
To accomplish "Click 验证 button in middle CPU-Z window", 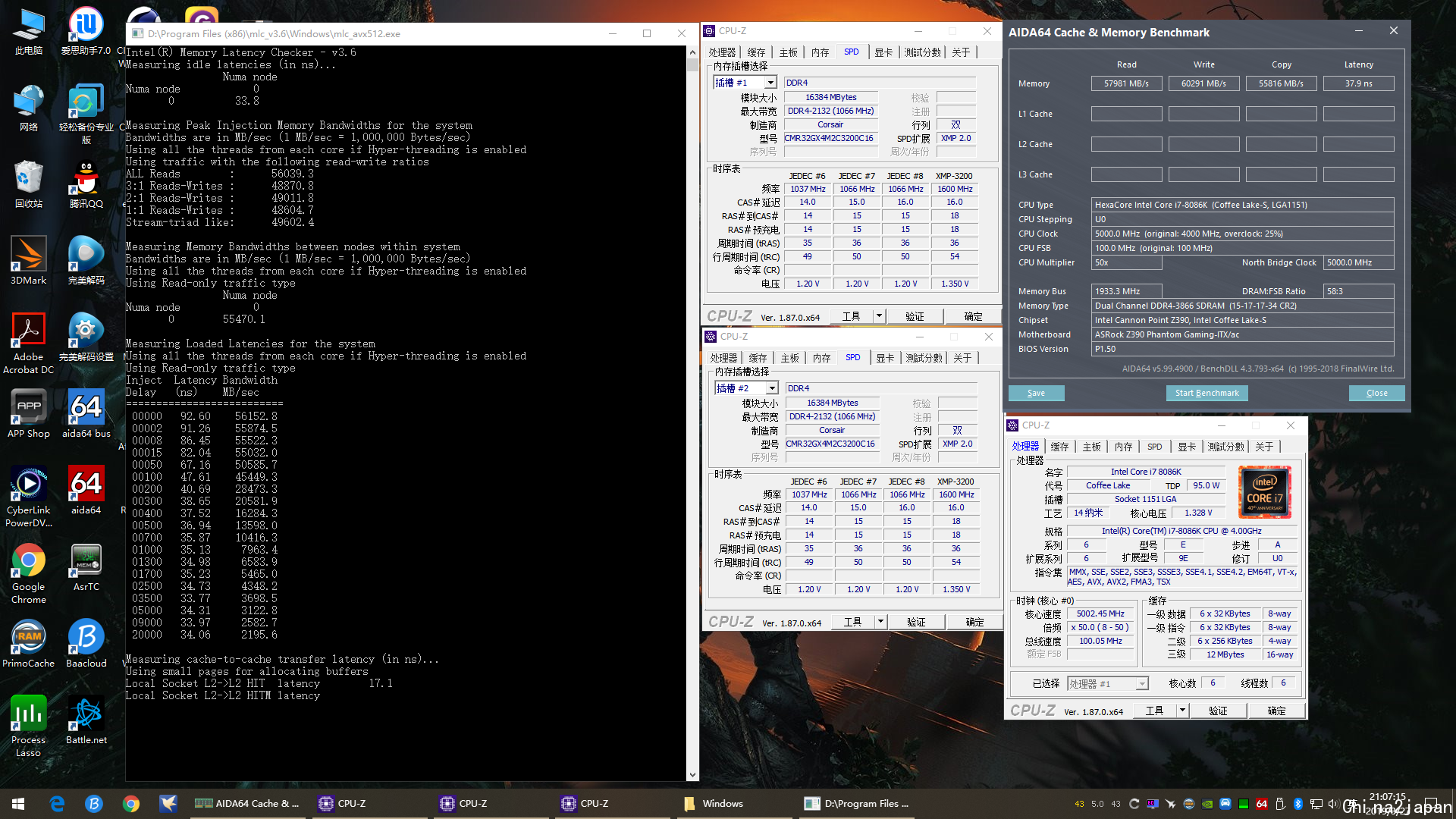I will click(916, 622).
